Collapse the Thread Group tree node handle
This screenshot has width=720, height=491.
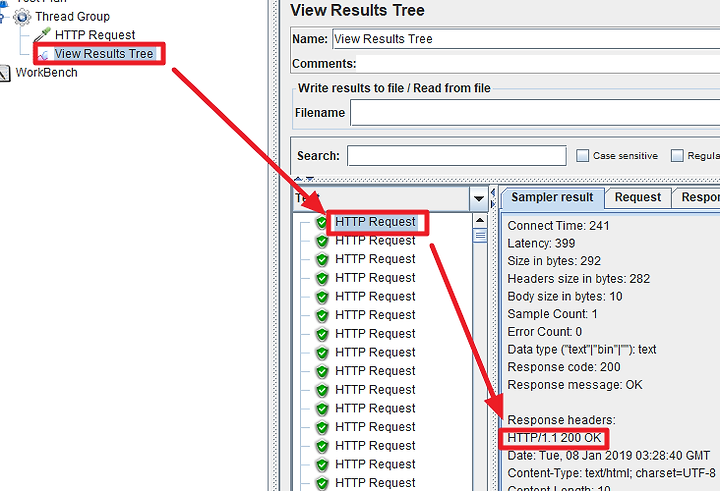(1, 17)
